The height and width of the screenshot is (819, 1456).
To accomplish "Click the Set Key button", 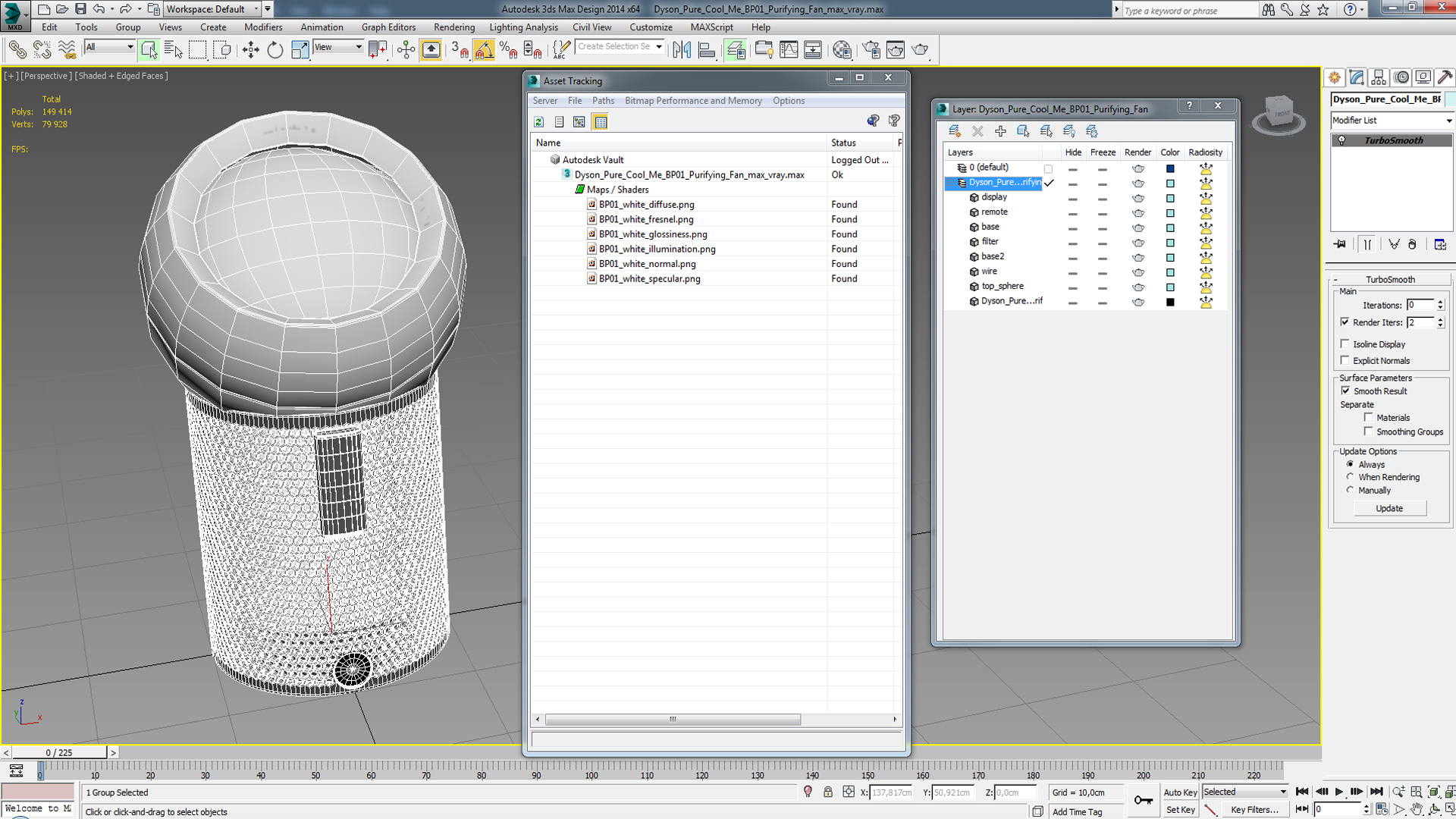I will coord(1180,810).
